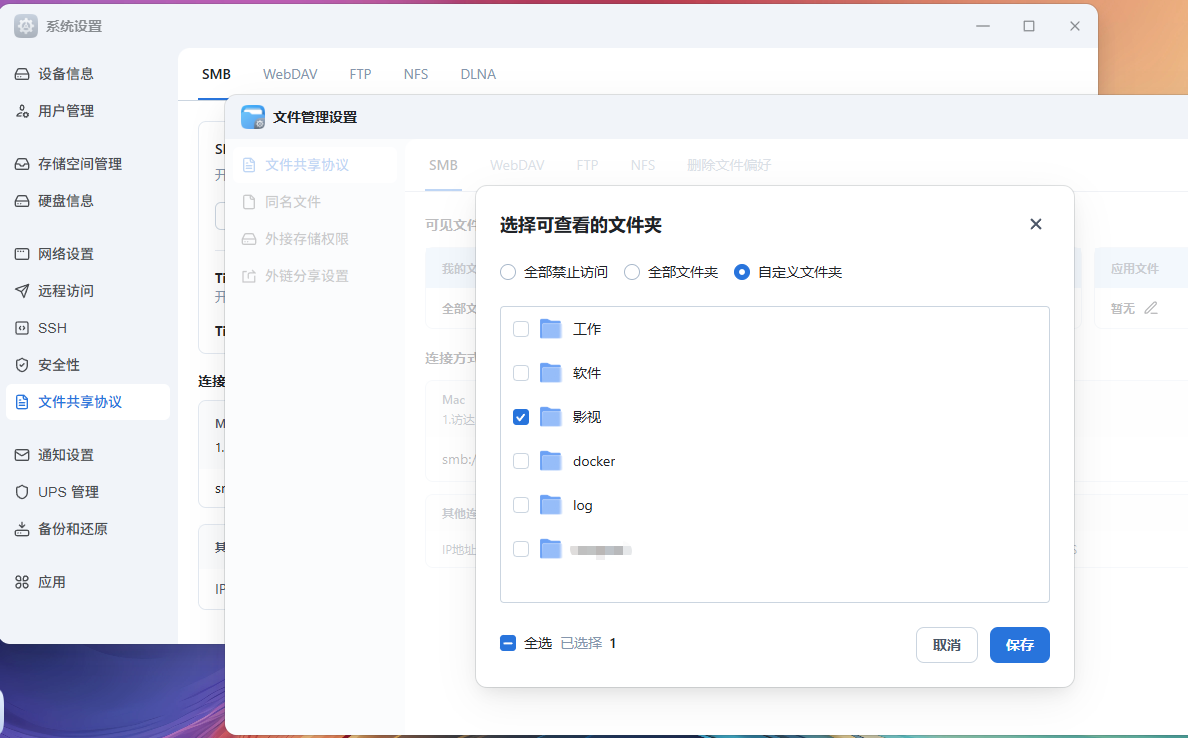1188x738 pixels.
Task: Click the docker folder icon
Action: click(551, 461)
